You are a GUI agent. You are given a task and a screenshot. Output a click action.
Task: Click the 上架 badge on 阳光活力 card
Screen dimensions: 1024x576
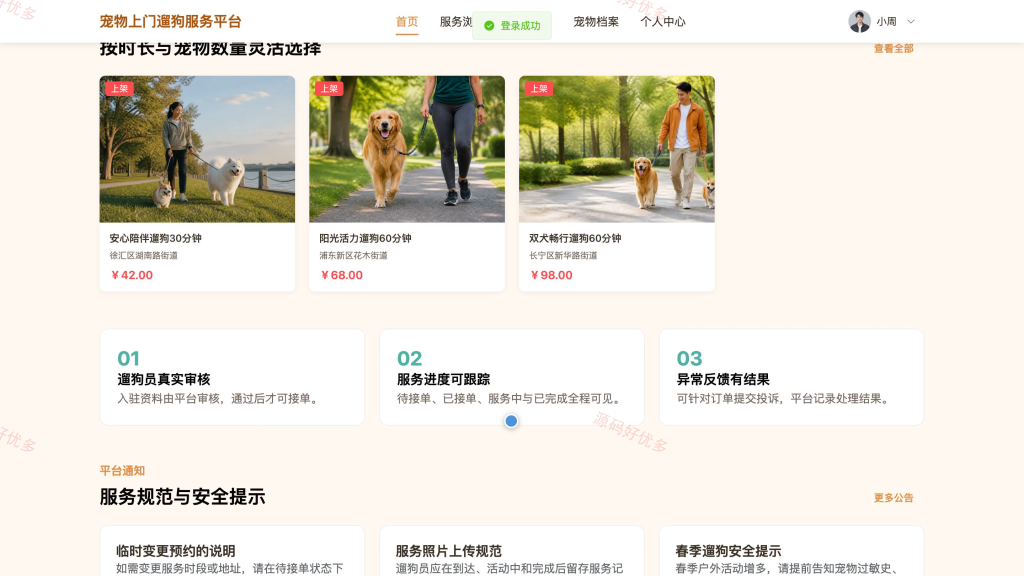pyautogui.click(x=329, y=89)
